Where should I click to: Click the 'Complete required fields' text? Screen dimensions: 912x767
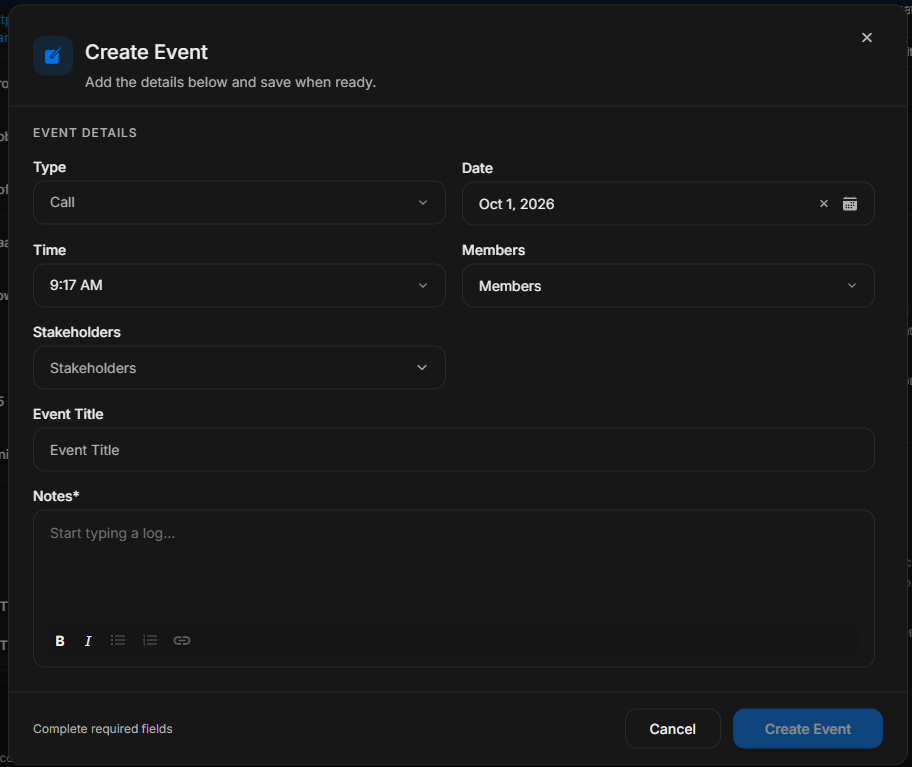tap(103, 729)
